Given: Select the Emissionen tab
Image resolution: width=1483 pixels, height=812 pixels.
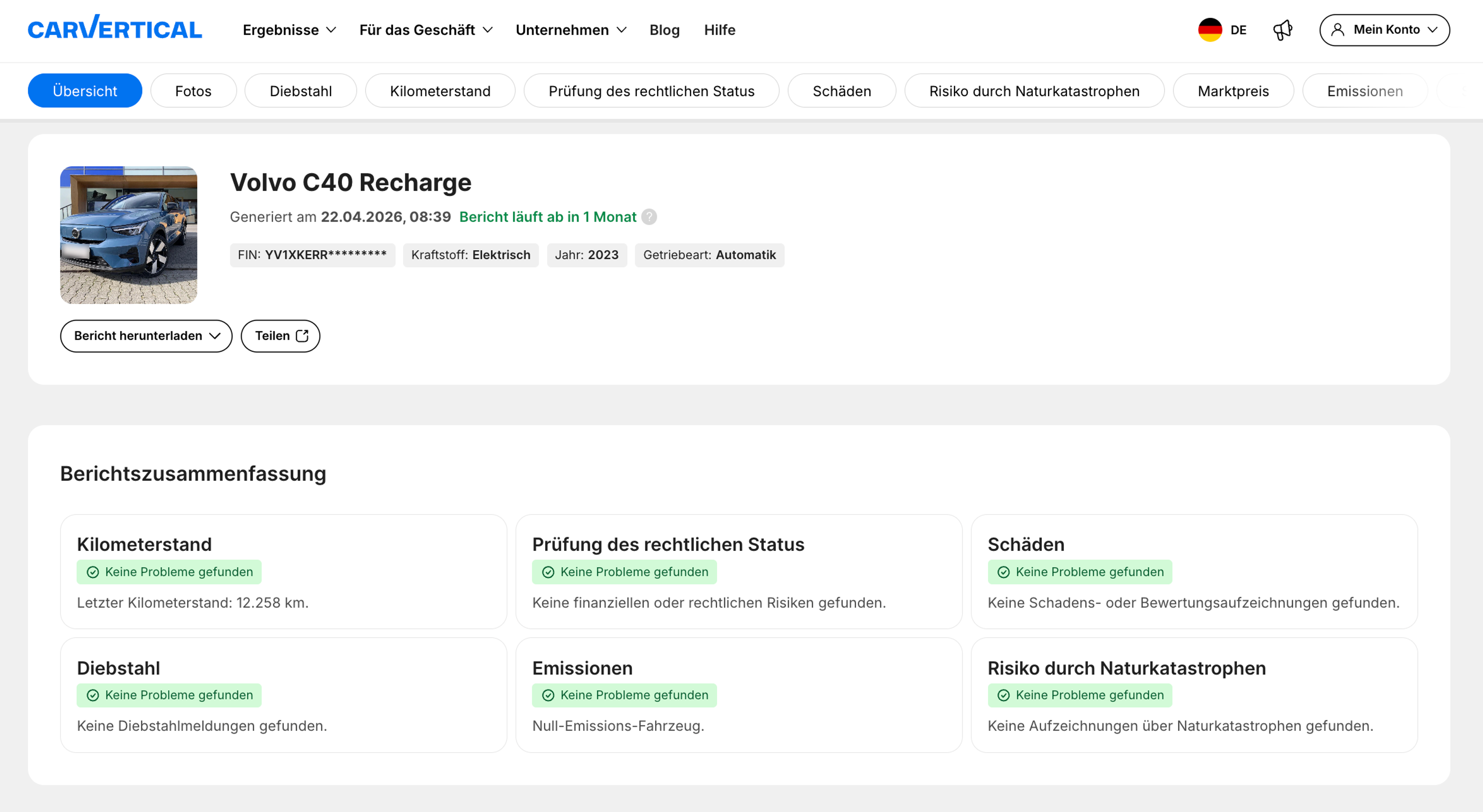Looking at the screenshot, I should [x=1365, y=91].
